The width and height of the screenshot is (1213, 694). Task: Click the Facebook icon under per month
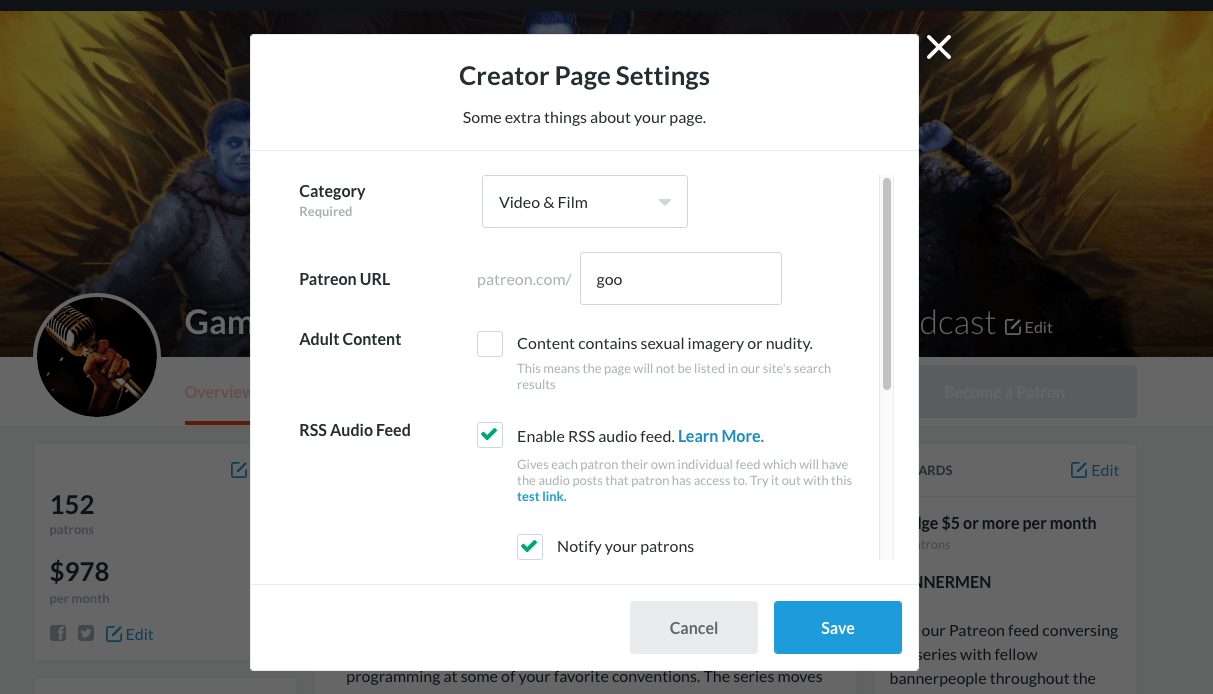[58, 633]
